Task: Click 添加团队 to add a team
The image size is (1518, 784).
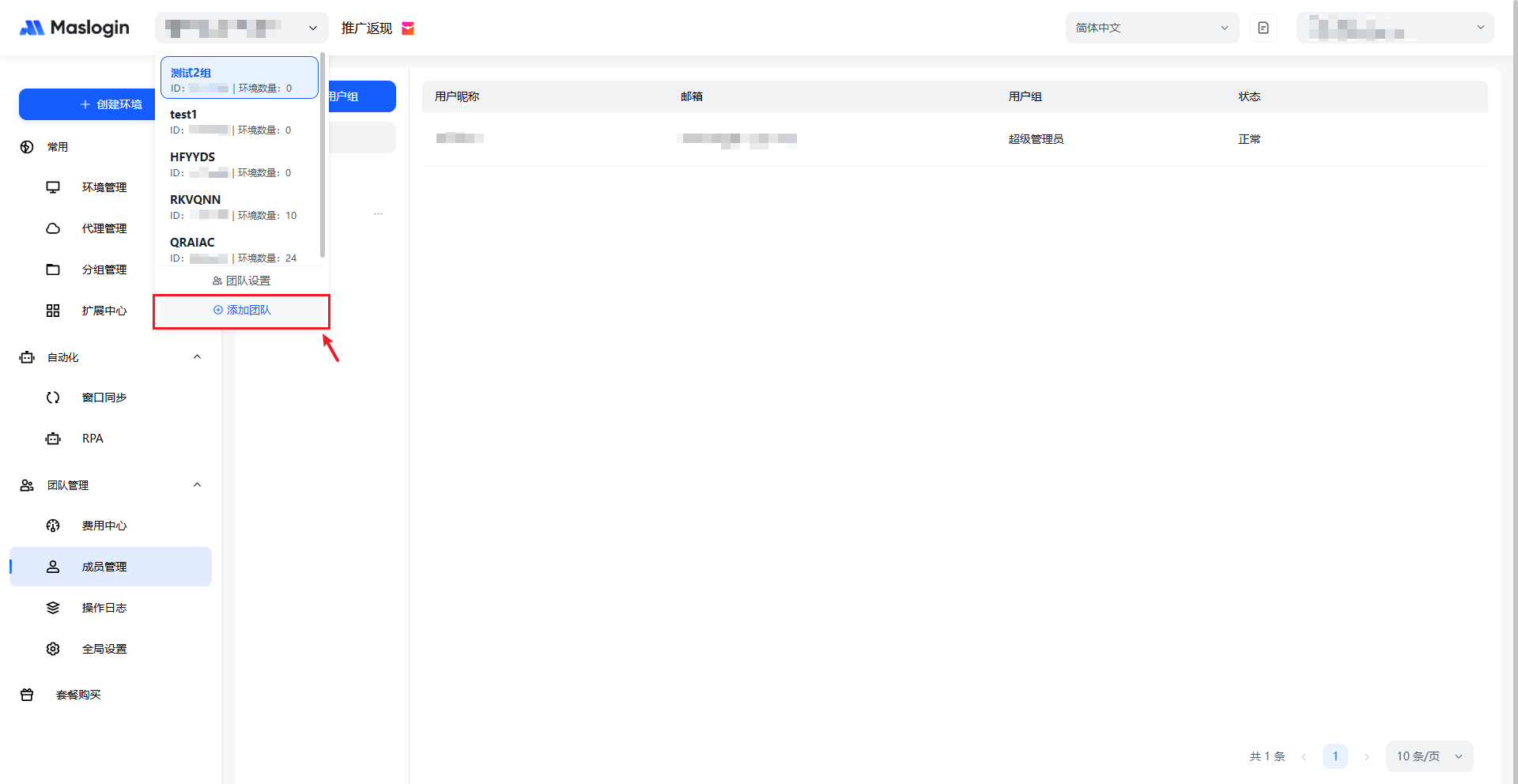Action: pos(242,311)
